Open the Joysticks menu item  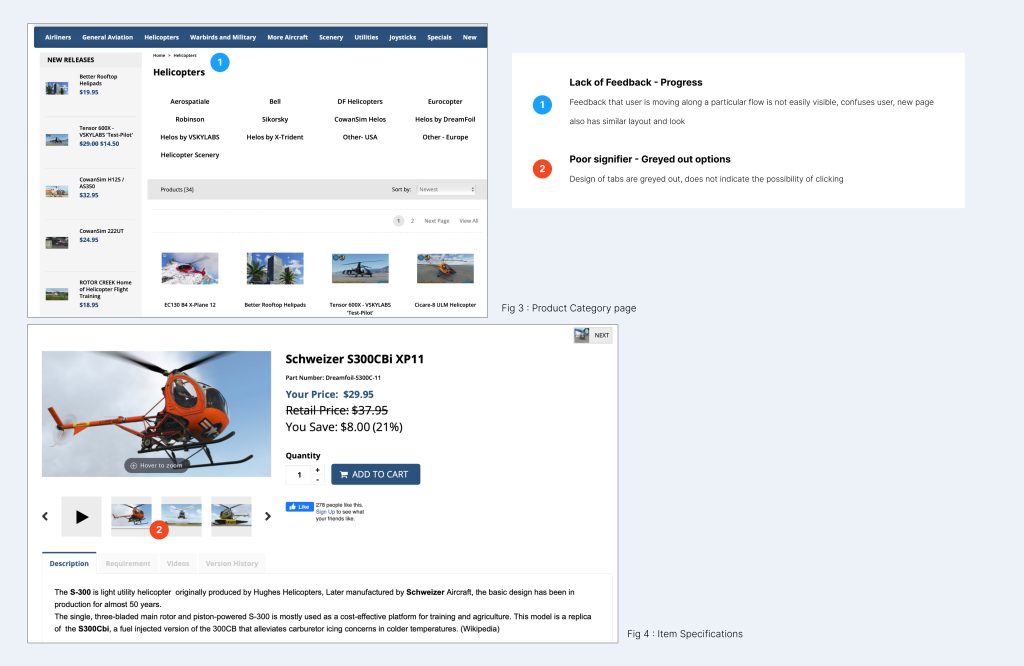(402, 37)
